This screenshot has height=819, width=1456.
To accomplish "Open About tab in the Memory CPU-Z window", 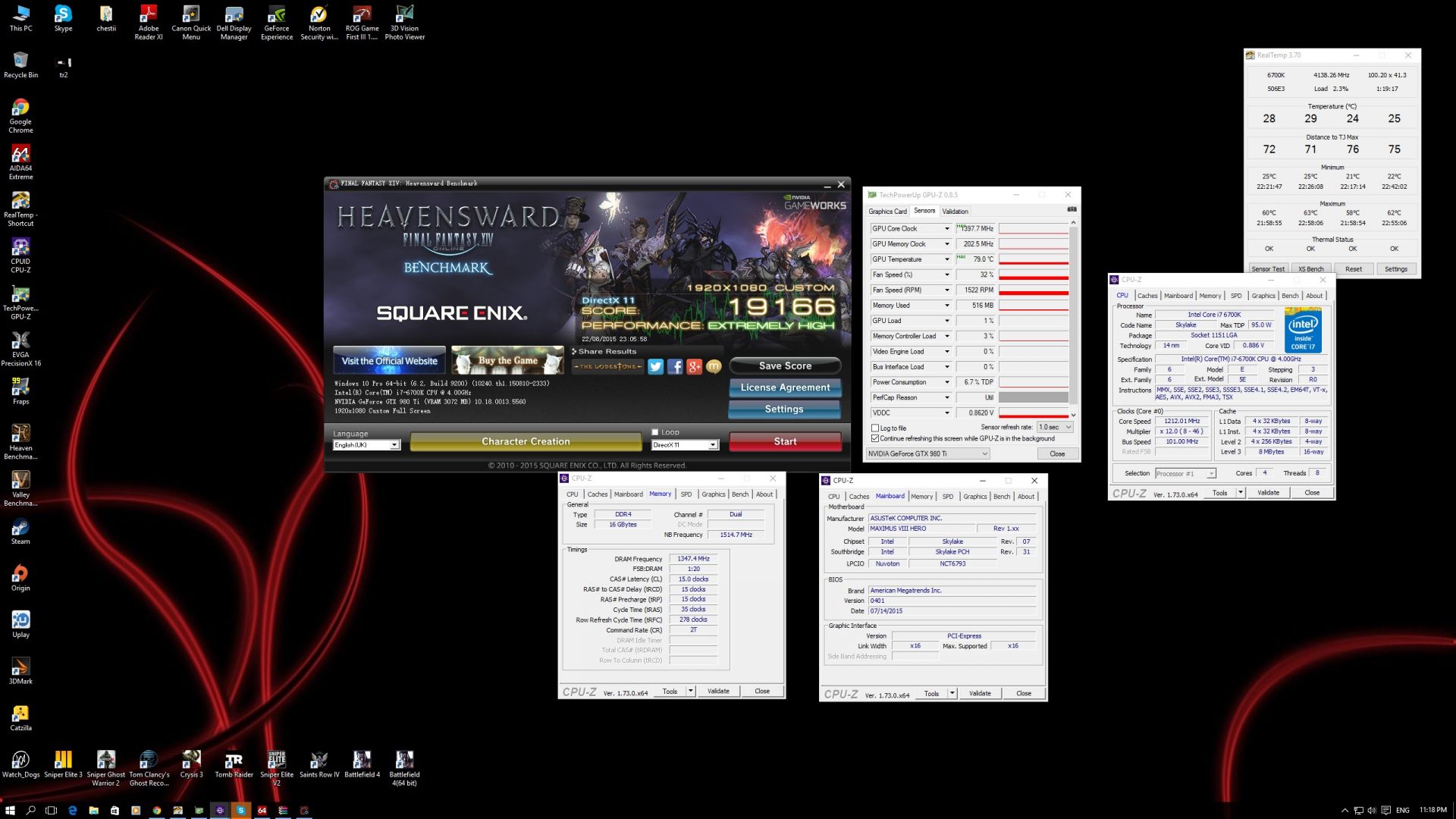I will click(x=764, y=494).
